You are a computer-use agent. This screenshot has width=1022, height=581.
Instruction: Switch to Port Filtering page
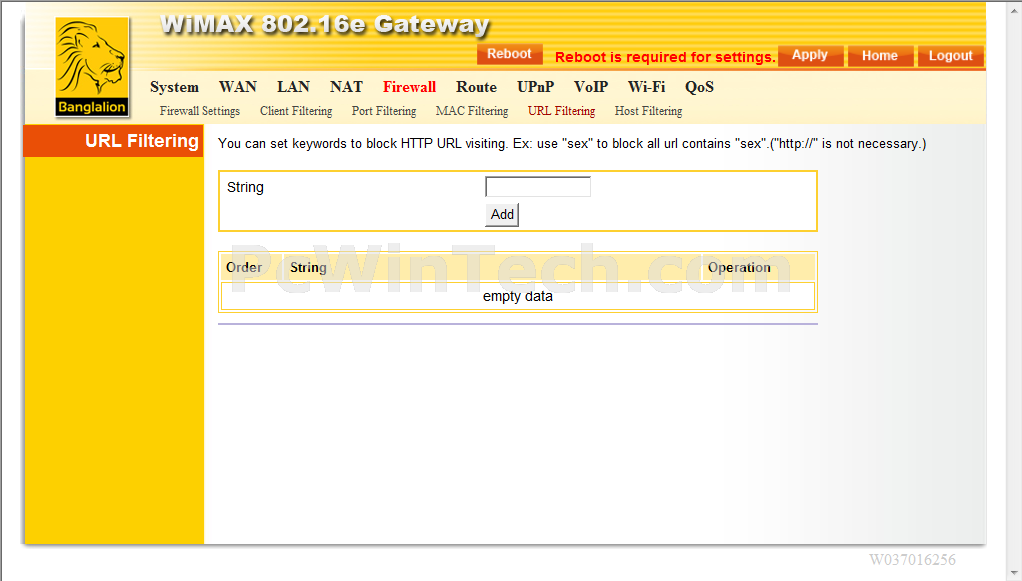click(x=384, y=111)
